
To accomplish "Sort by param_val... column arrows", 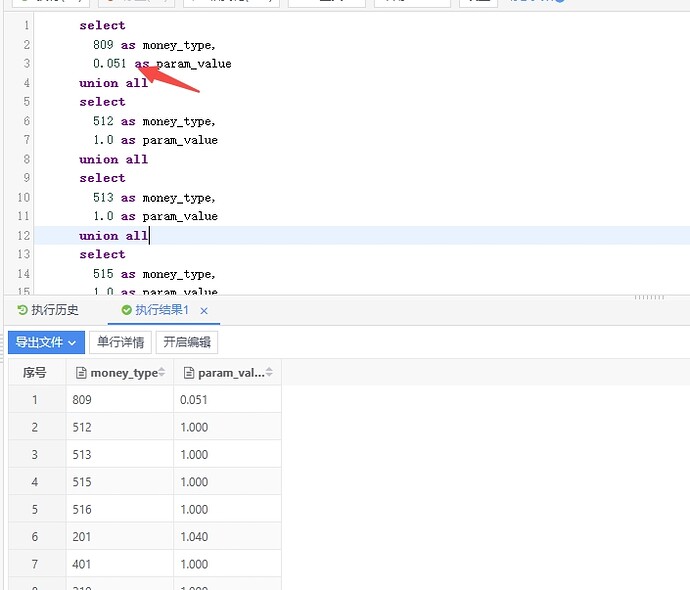I will (x=269, y=372).
